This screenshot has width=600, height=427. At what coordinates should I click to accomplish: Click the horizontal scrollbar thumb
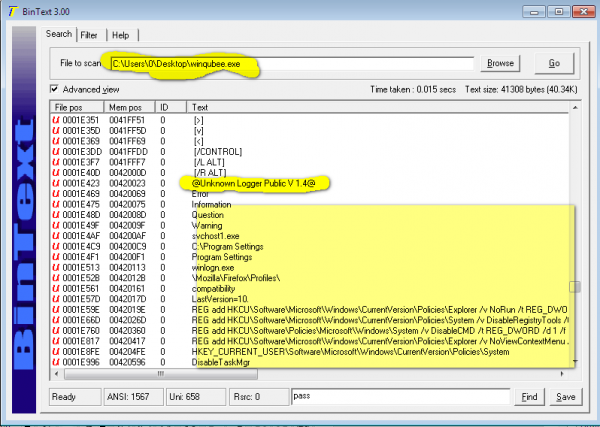click(x=161, y=374)
